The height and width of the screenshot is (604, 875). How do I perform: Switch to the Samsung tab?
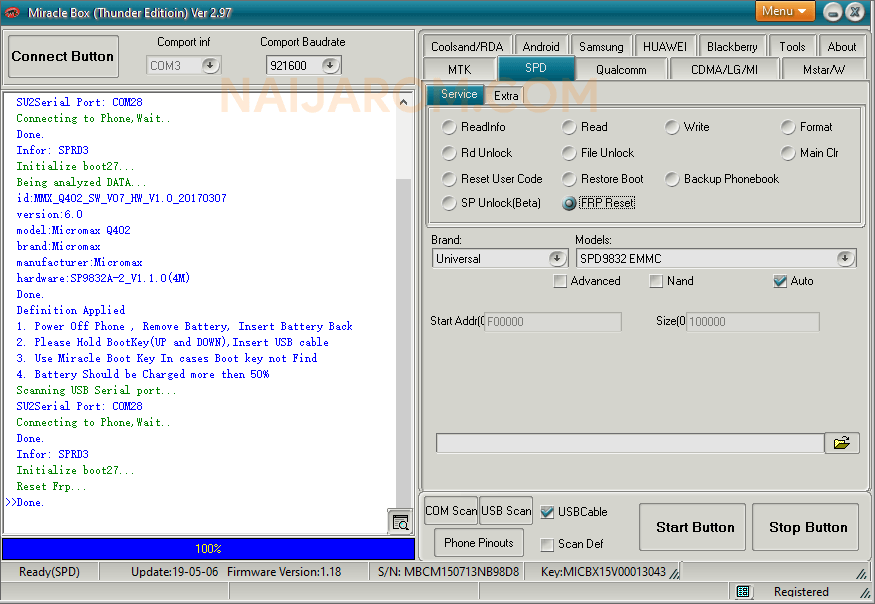click(x=601, y=46)
